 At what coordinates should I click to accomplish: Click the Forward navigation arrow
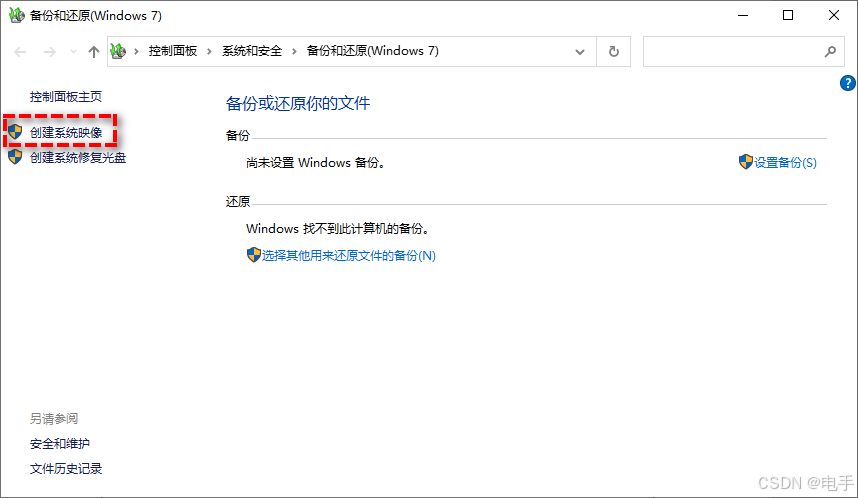click(49, 51)
